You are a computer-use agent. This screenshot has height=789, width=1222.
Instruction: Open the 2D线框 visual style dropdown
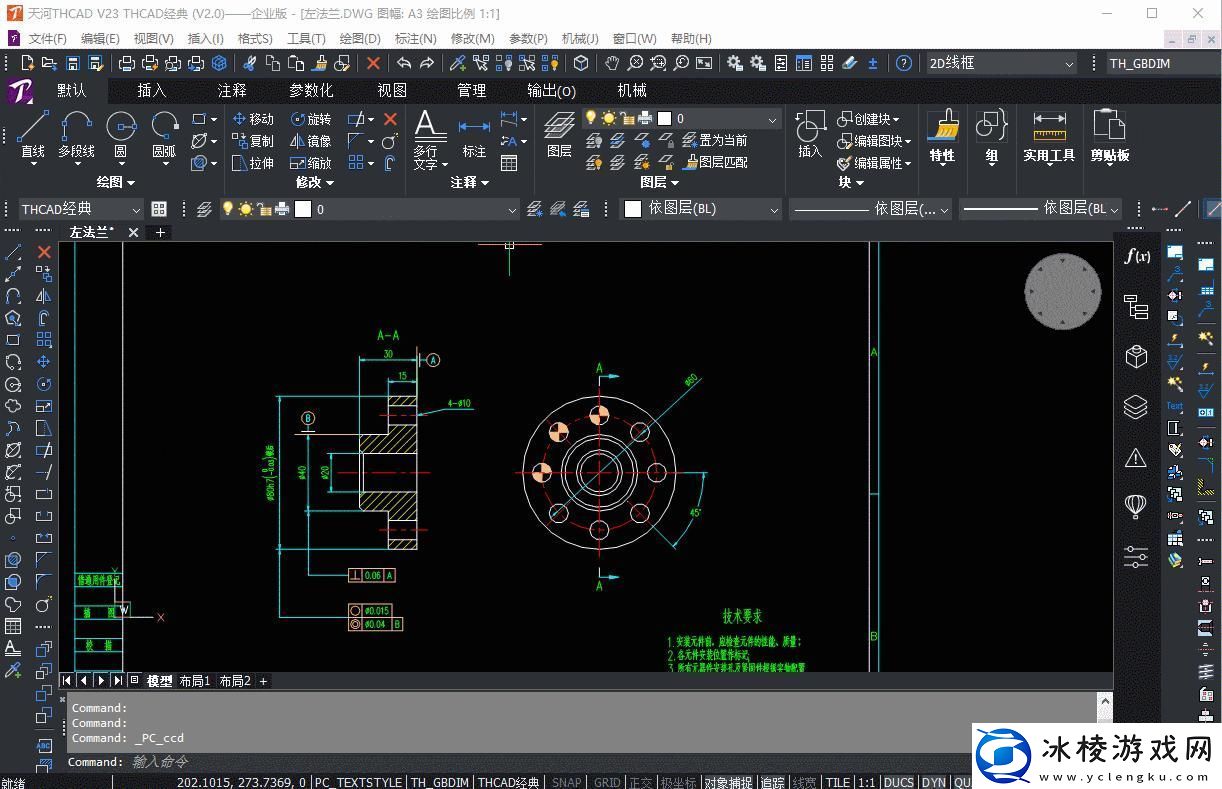[x=1000, y=63]
